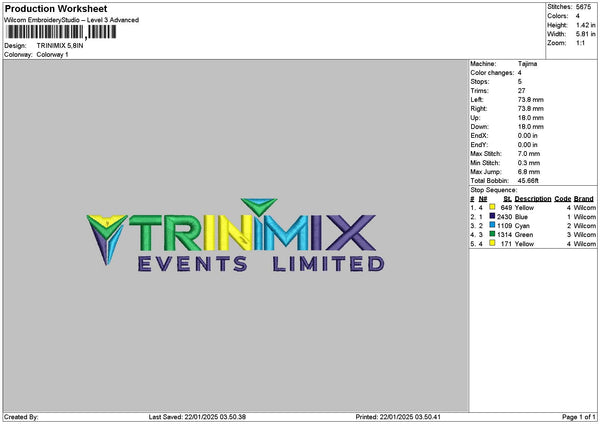Click the machine value 'Tajima'

(527, 64)
